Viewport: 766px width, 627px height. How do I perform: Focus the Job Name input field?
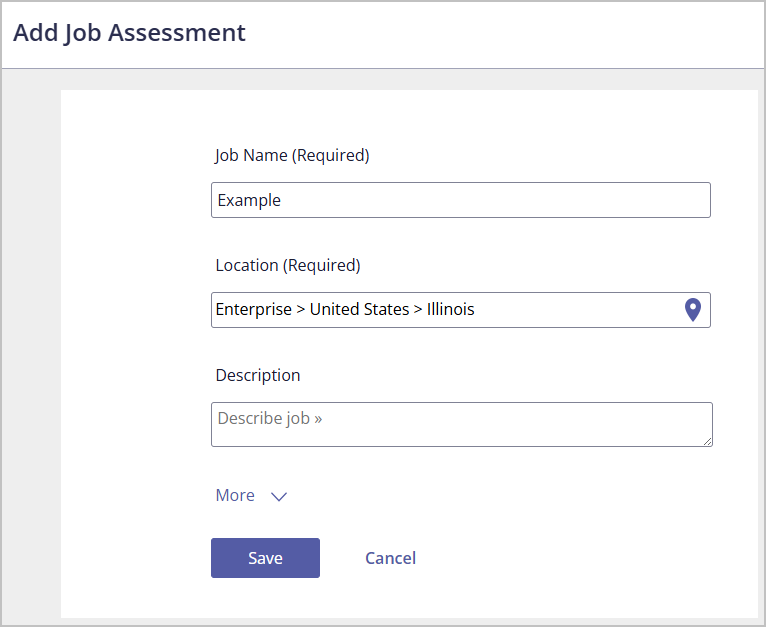(461, 200)
